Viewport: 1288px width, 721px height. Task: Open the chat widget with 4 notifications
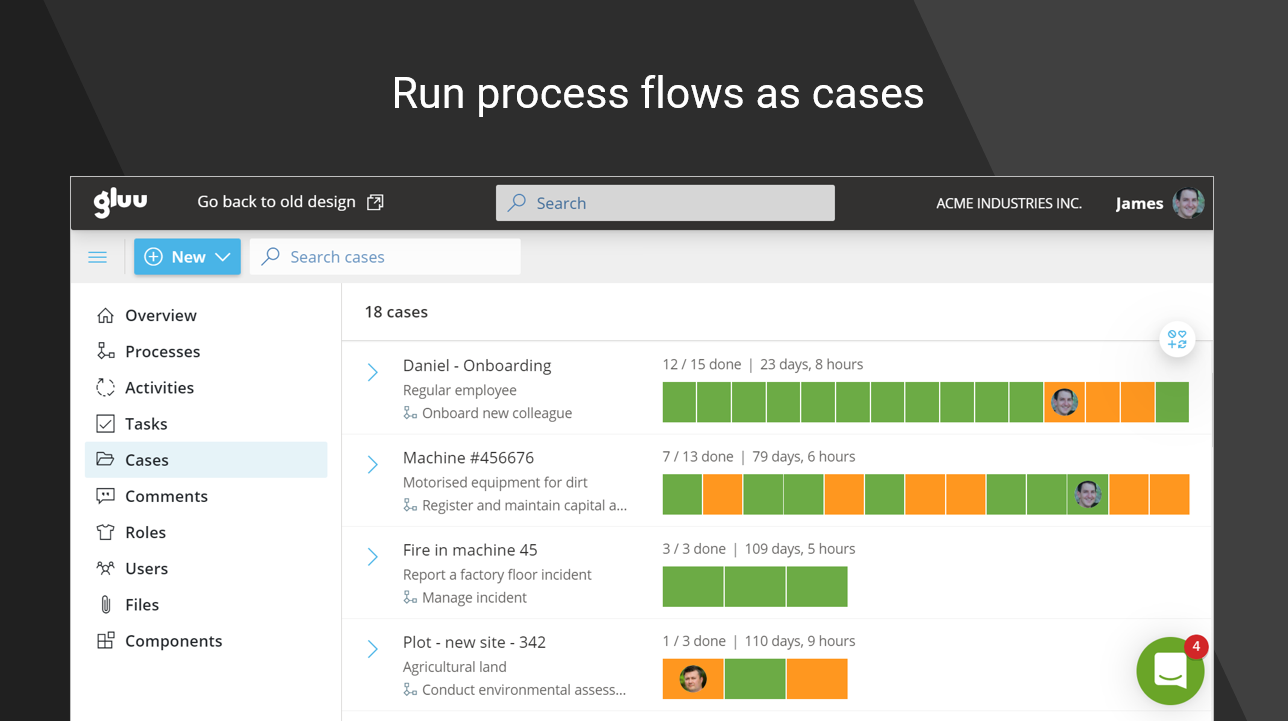pos(1170,671)
